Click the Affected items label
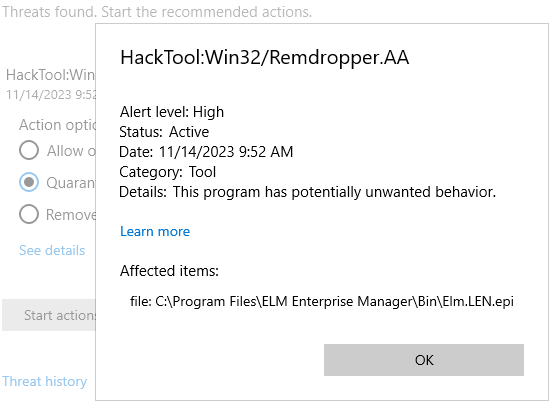557x409 pixels. click(x=169, y=271)
